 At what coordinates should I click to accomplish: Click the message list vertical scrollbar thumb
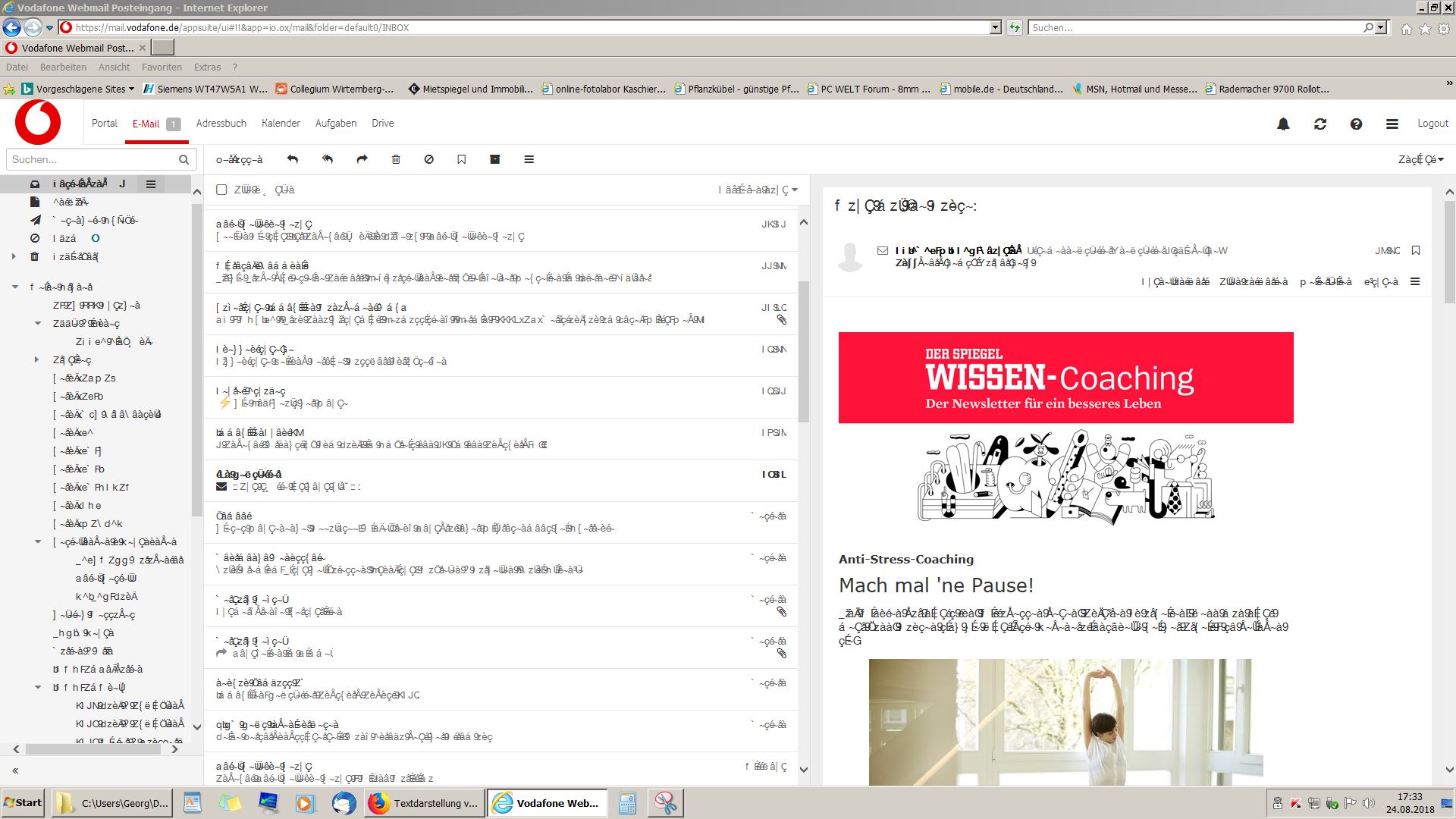[x=804, y=352]
